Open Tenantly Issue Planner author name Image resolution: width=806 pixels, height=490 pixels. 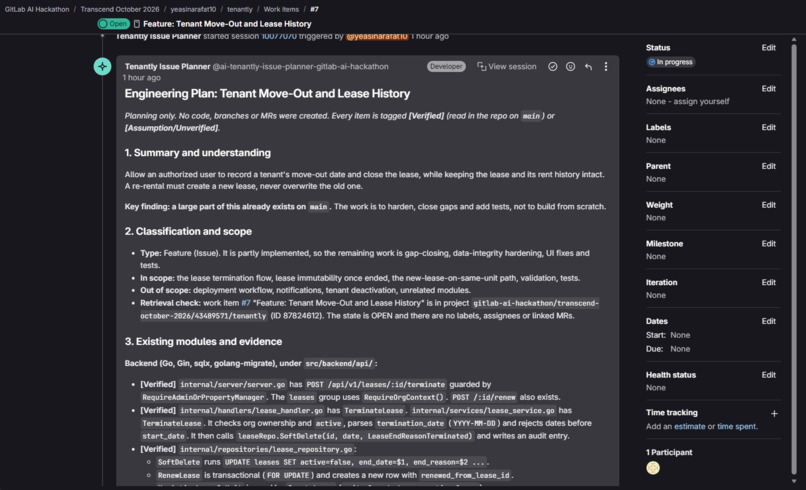click(167, 66)
